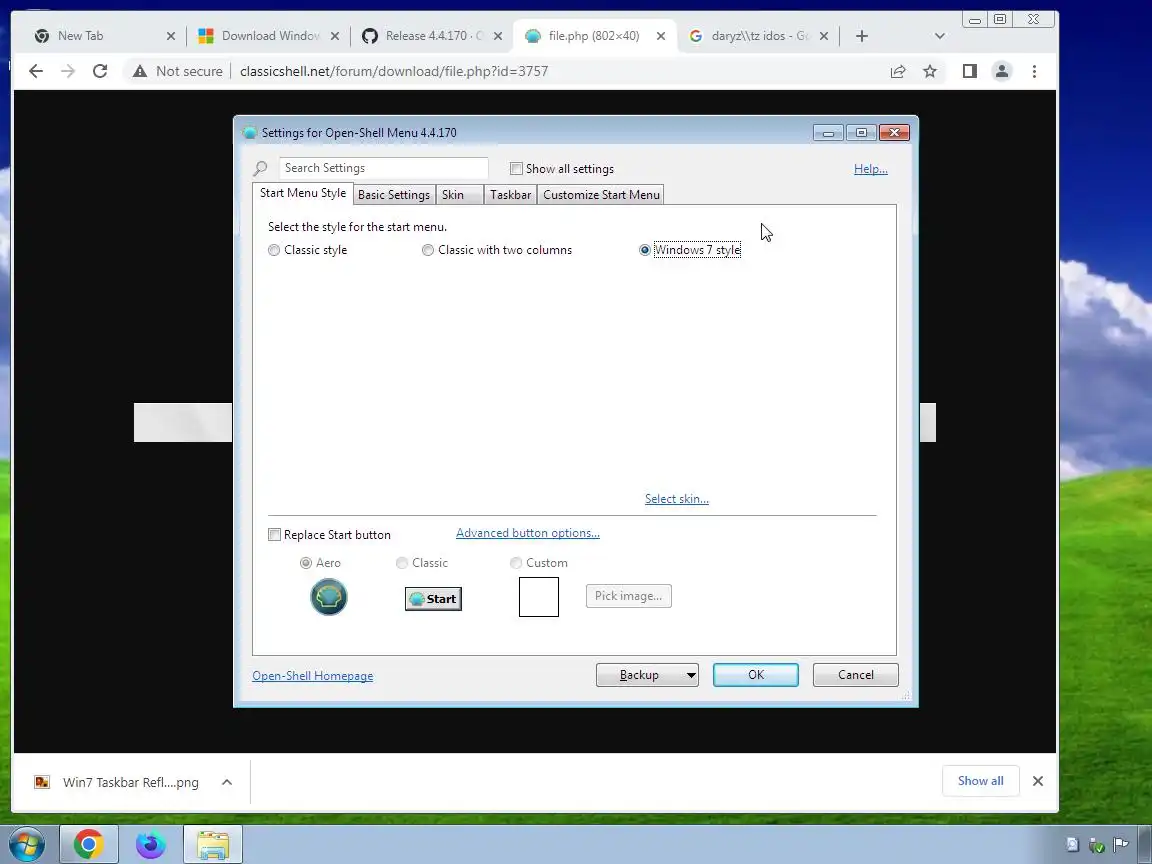
Task: Cancel the Open-Shell settings dialog
Action: [856, 675]
